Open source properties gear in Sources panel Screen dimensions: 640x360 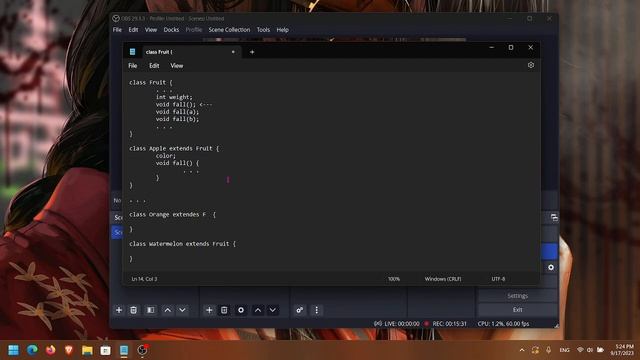coord(241,310)
